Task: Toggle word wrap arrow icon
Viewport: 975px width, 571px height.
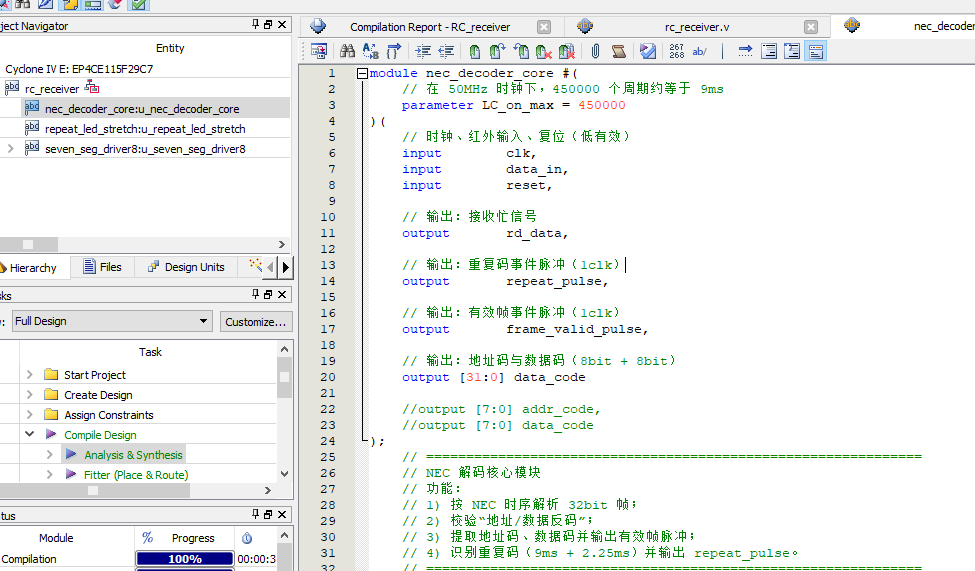Action: tap(745, 51)
